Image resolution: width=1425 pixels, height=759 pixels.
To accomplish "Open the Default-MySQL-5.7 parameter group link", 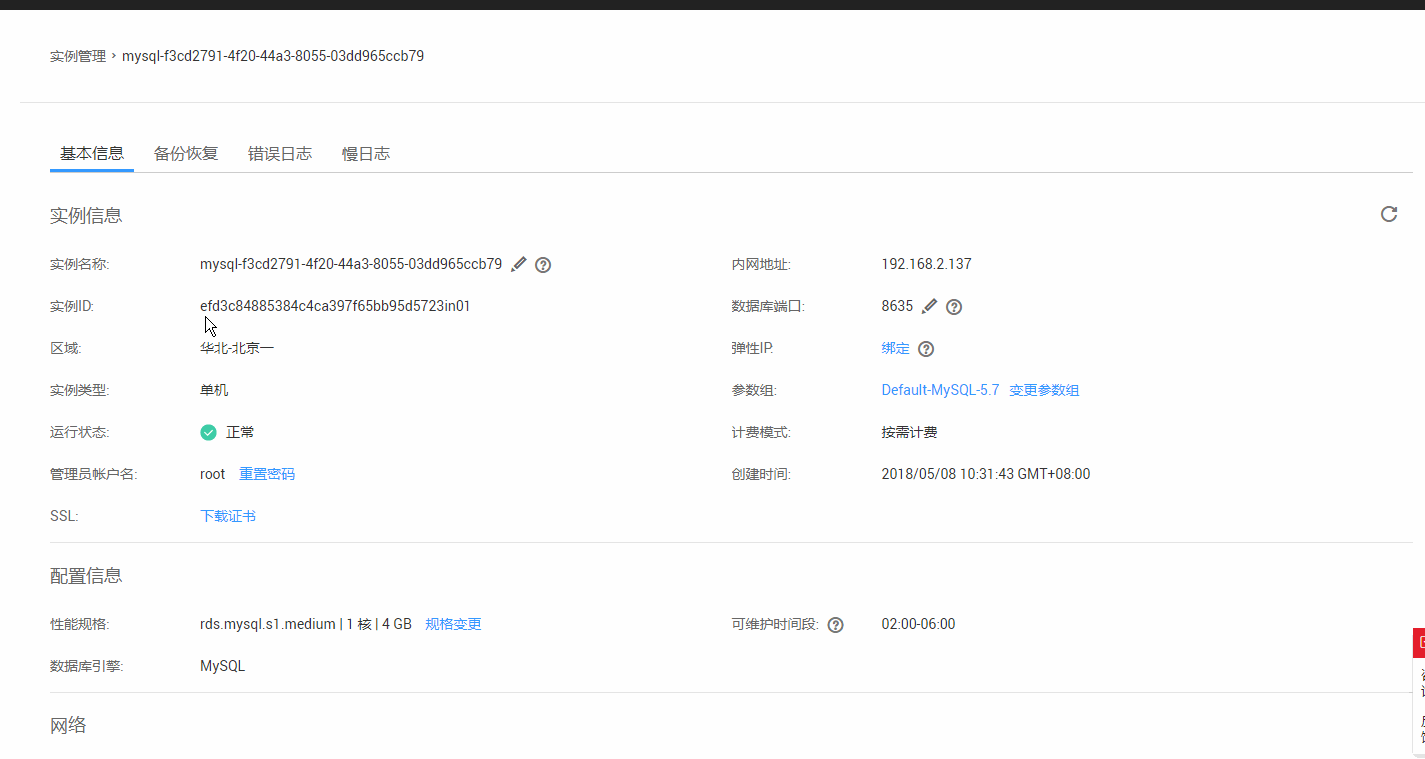I will click(x=940, y=389).
